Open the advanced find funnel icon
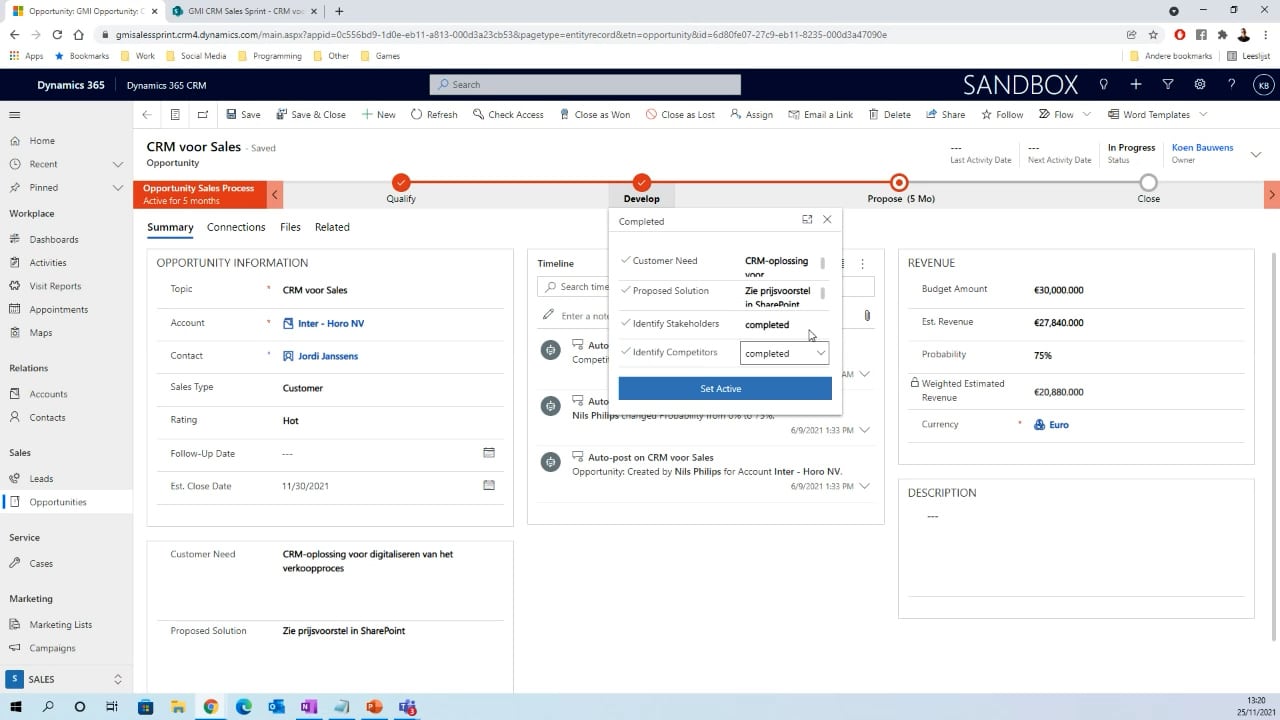The height and width of the screenshot is (720, 1280). 1168,85
